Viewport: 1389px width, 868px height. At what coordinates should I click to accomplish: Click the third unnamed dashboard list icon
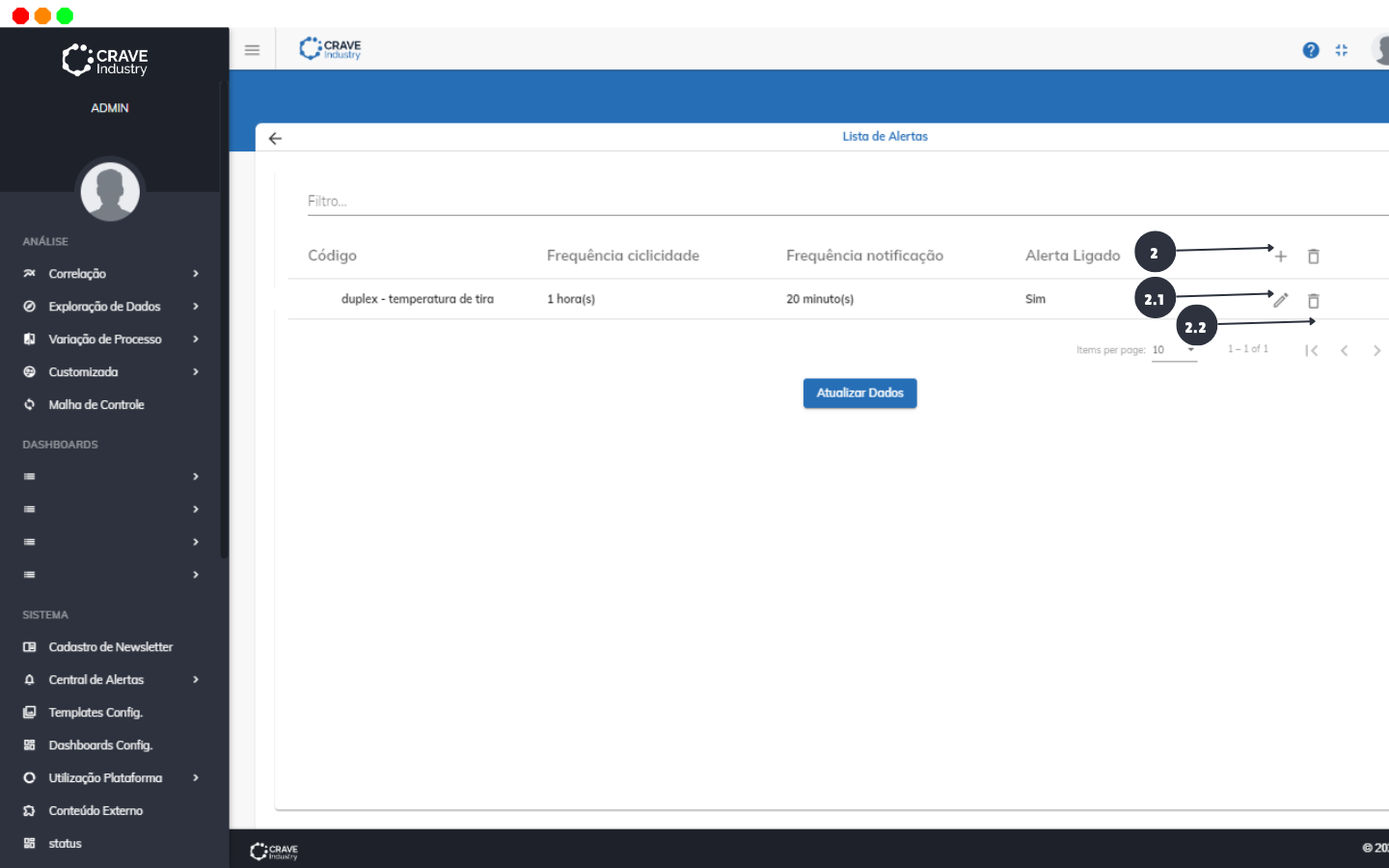(x=29, y=542)
